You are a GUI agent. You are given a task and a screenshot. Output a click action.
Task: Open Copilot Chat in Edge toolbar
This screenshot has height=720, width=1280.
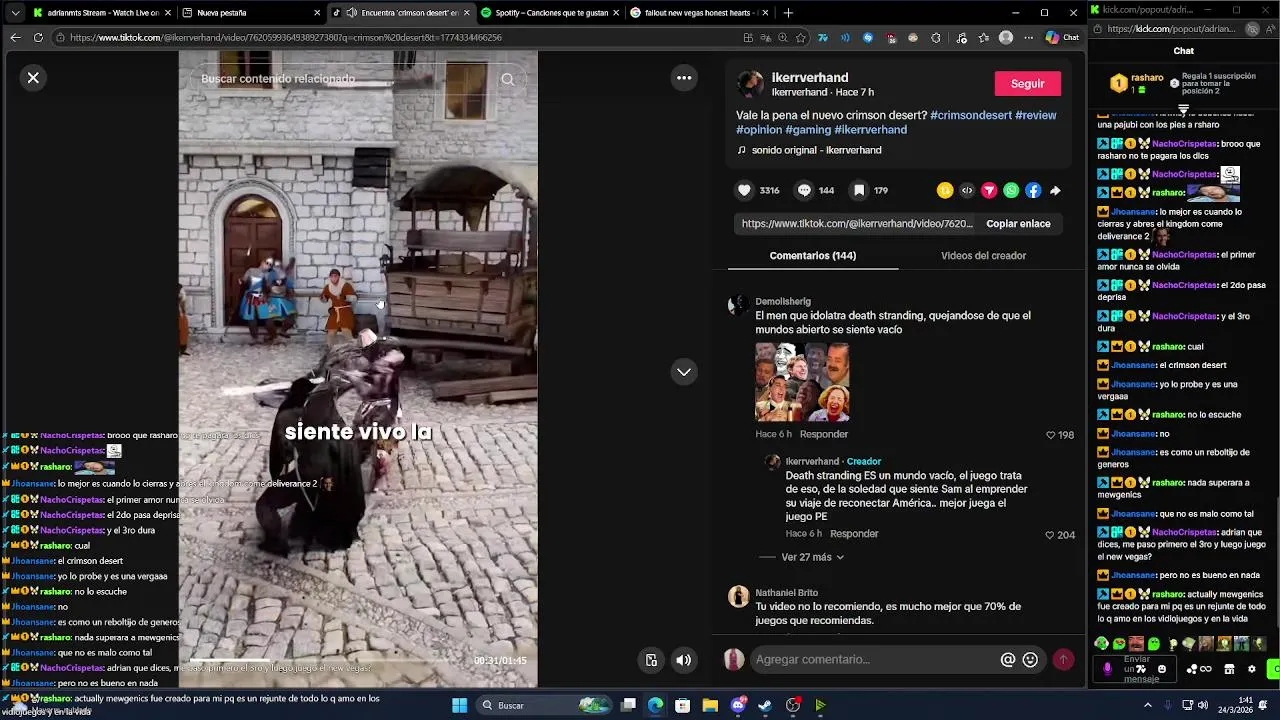coord(1062,37)
